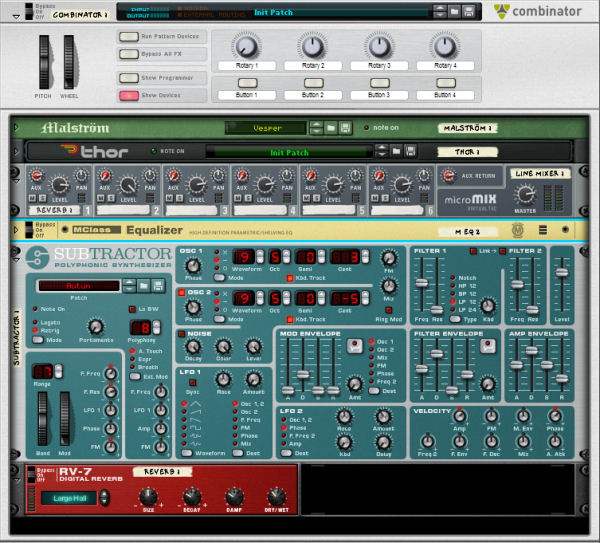Click the Line Mixer Master knob
600x543 pixels.
[x=525, y=194]
